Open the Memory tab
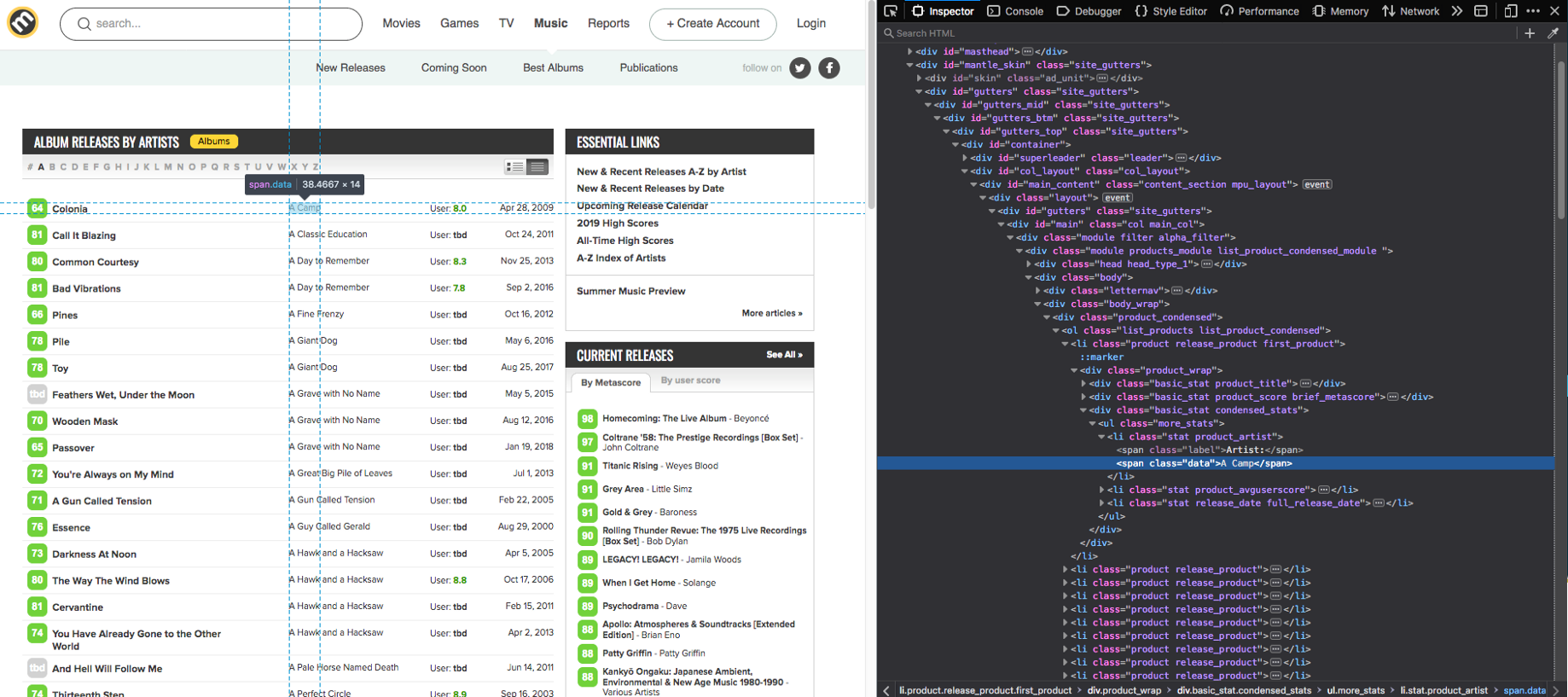Screen dimensions: 1568x697 pyautogui.click(x=1340, y=11)
